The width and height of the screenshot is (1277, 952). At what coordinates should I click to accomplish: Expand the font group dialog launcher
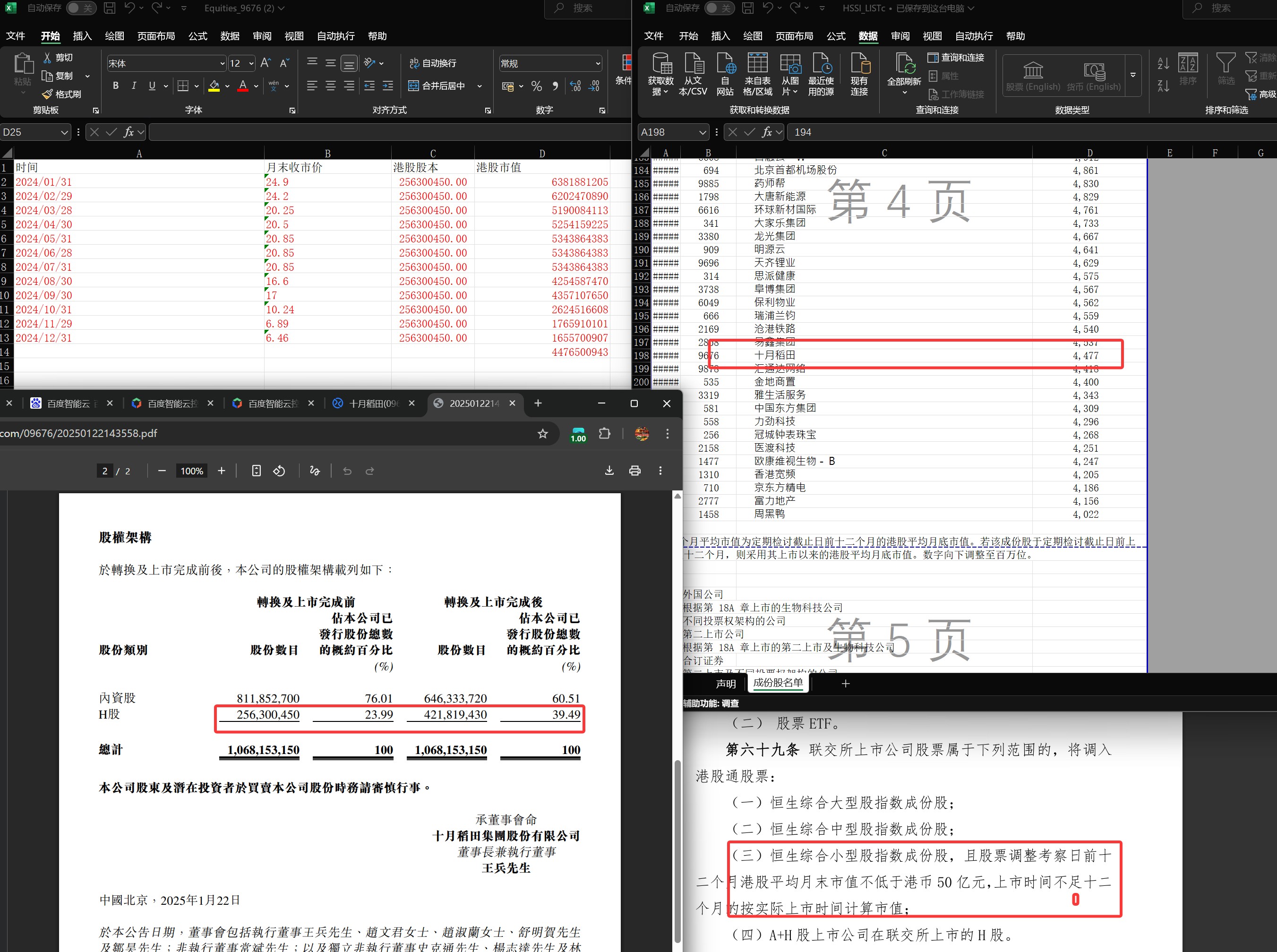click(x=292, y=110)
